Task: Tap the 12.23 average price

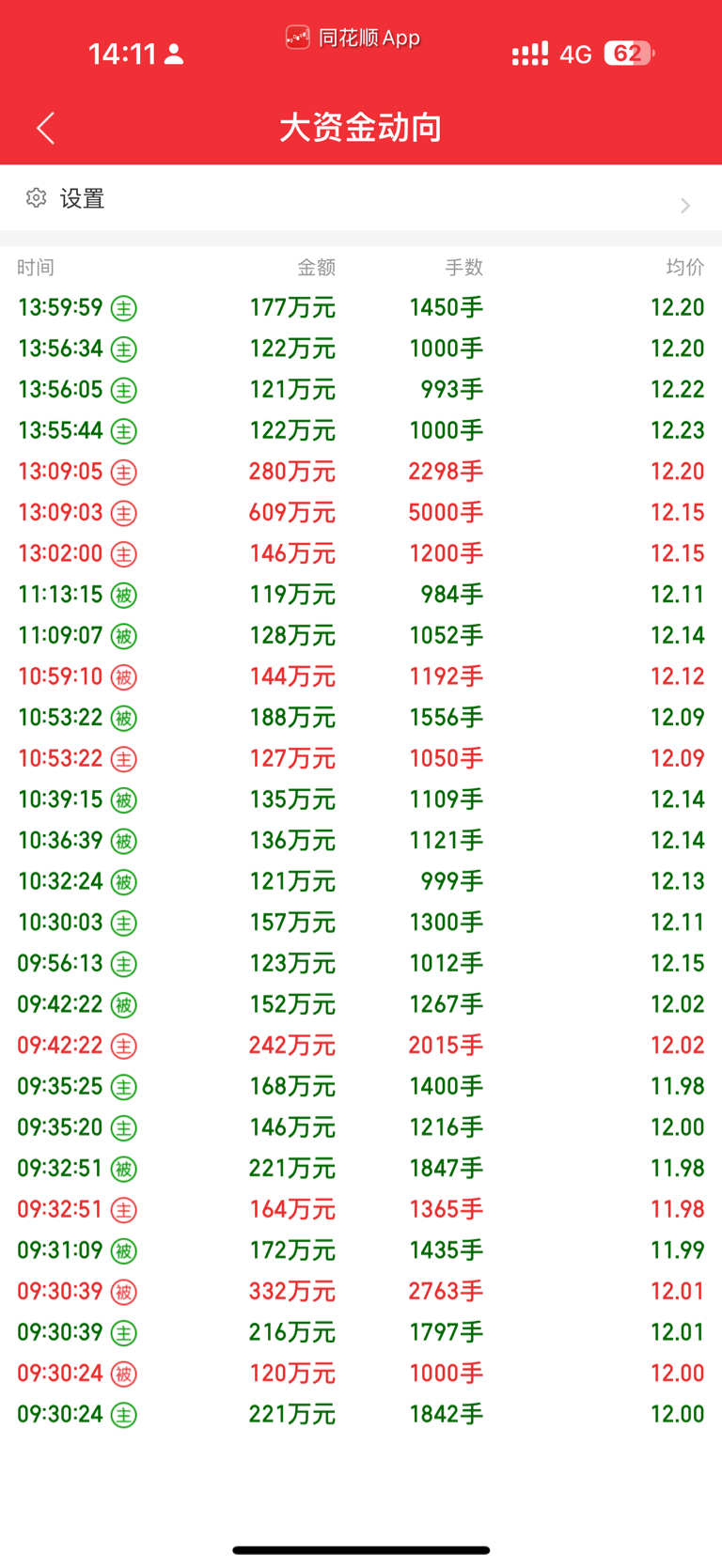Action: (677, 430)
